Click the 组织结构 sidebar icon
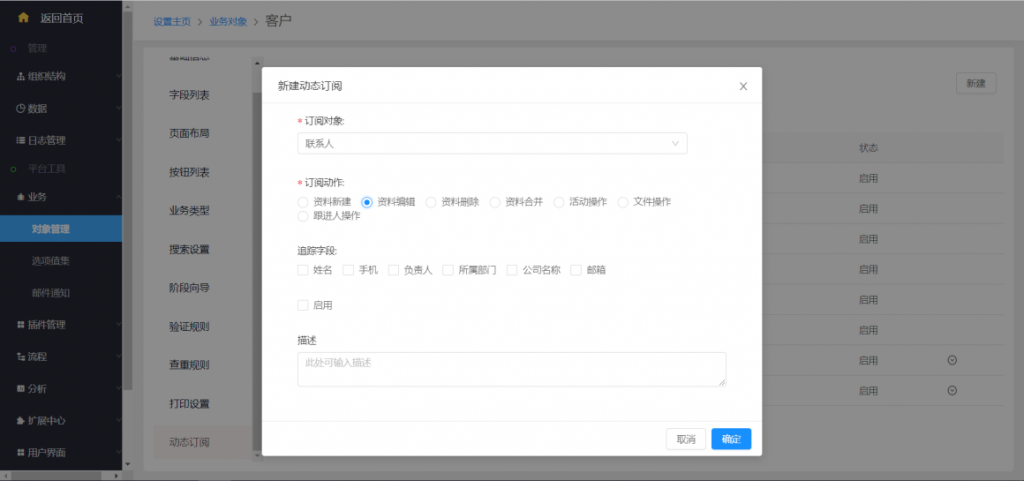This screenshot has height=481, width=1024. coord(21,76)
